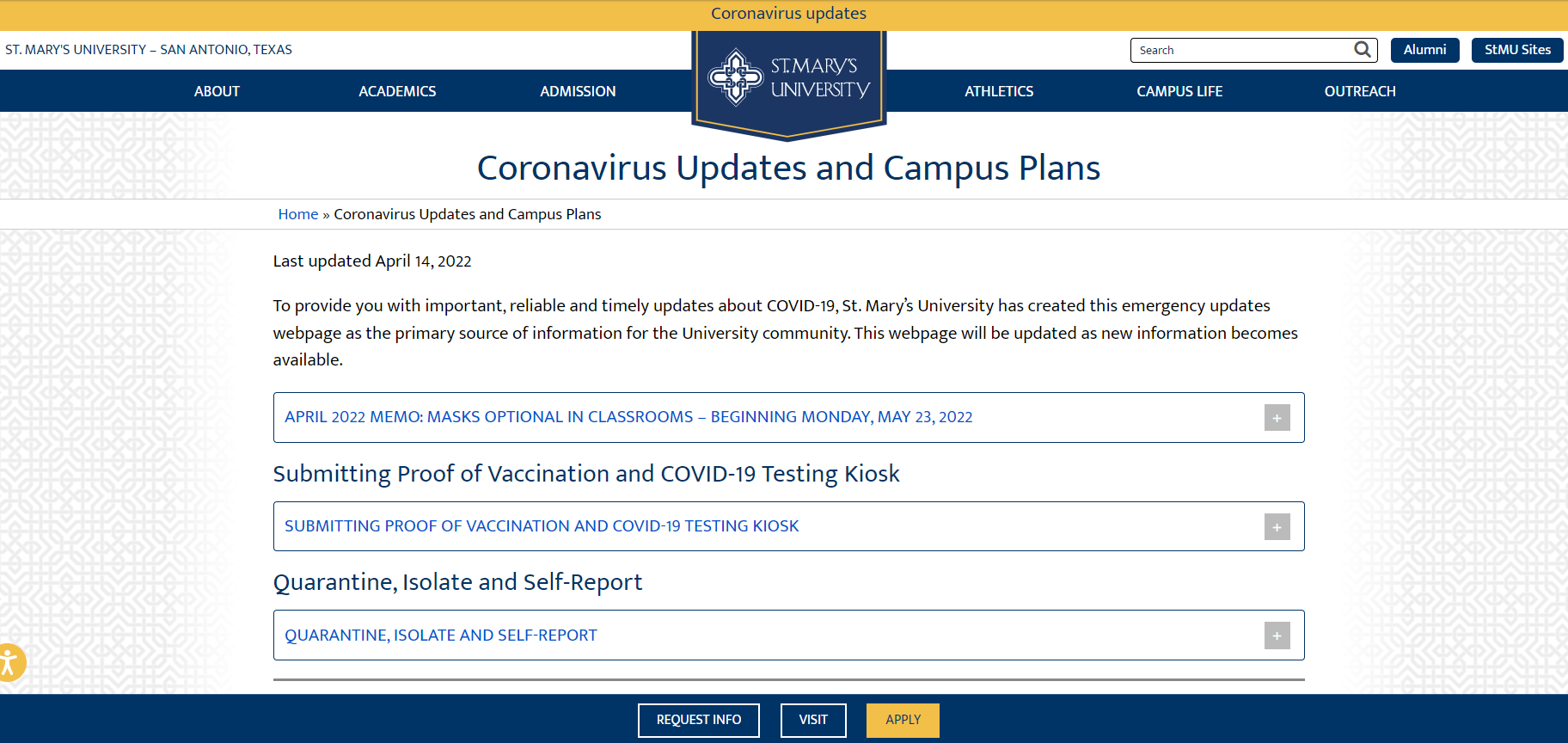The image size is (1568, 743).
Task: Open the Outreach menu item
Action: coord(1360,91)
